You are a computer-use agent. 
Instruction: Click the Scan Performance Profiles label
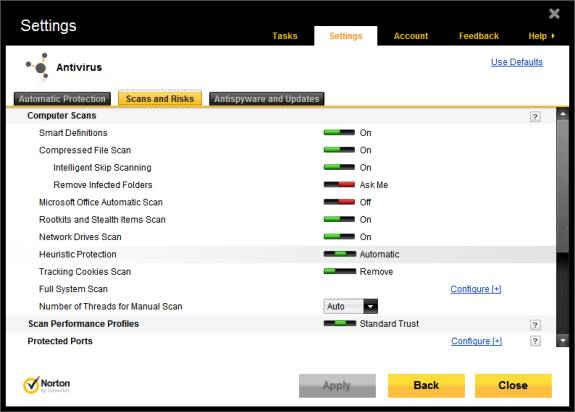pyautogui.click(x=84, y=324)
